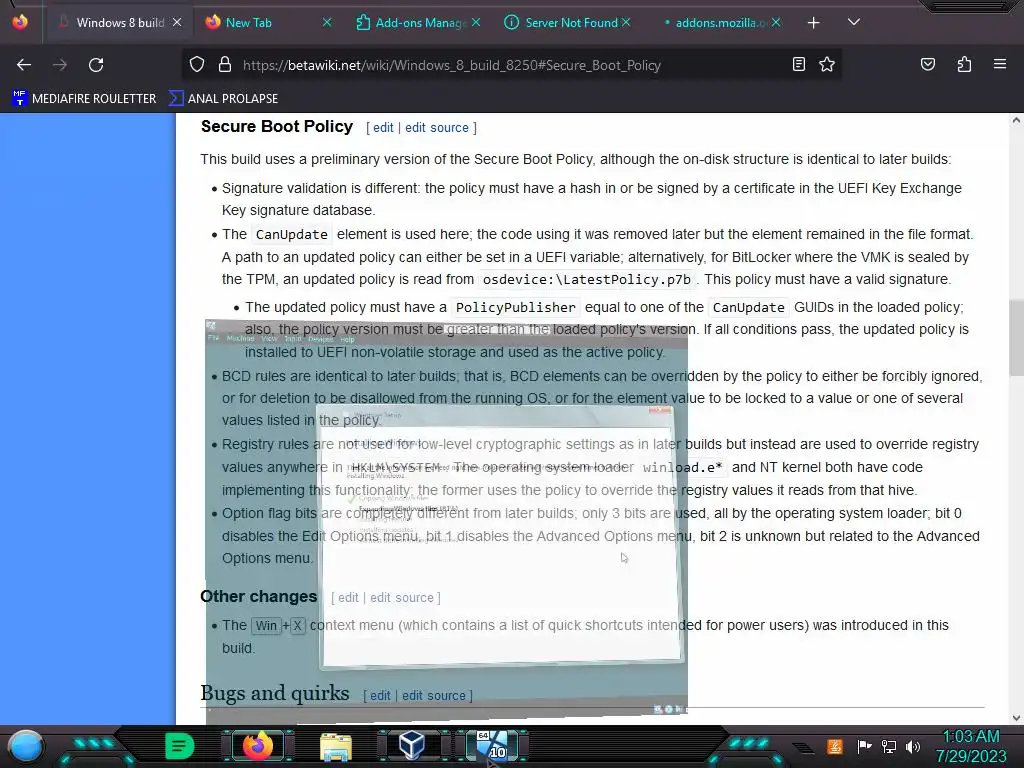Expand the list all tabs chevron
Image resolution: width=1024 pixels, height=768 pixels.
(854, 22)
